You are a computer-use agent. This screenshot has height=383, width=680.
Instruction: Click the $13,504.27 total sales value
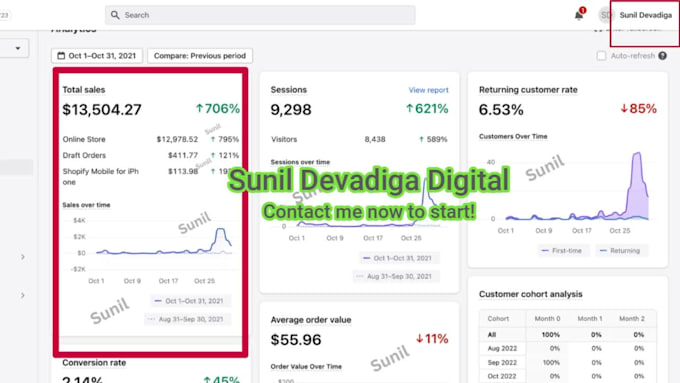pyautogui.click(x=102, y=110)
